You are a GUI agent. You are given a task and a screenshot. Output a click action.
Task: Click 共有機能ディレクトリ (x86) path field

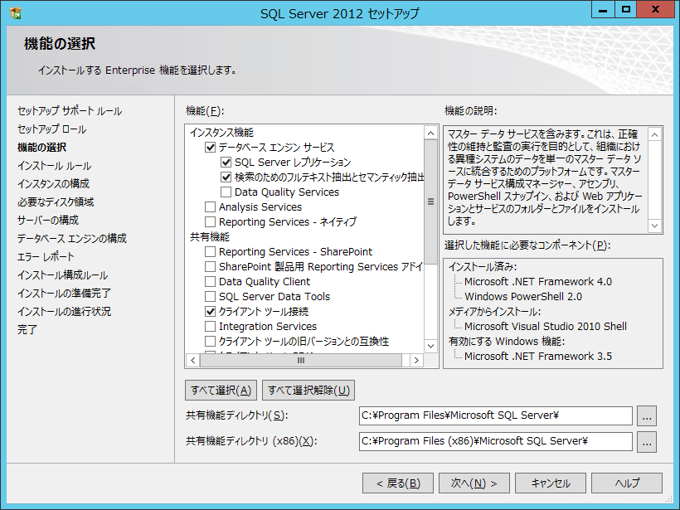coord(495,441)
